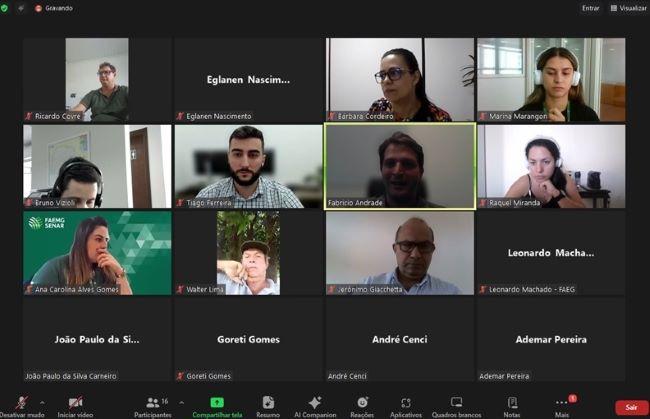Open Aplicativos apps icon

[406, 402]
